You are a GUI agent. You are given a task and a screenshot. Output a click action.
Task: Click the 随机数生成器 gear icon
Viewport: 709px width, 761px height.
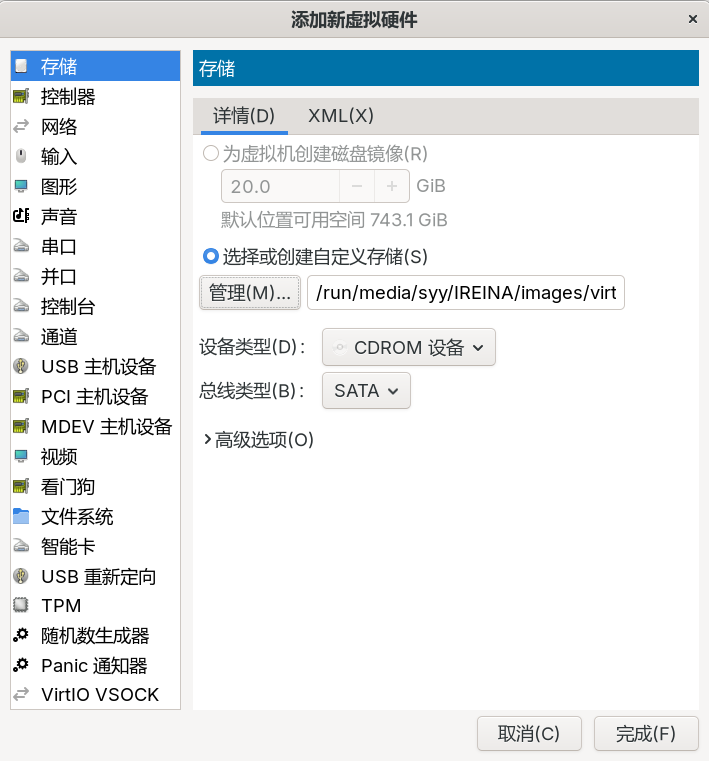pos(21,636)
